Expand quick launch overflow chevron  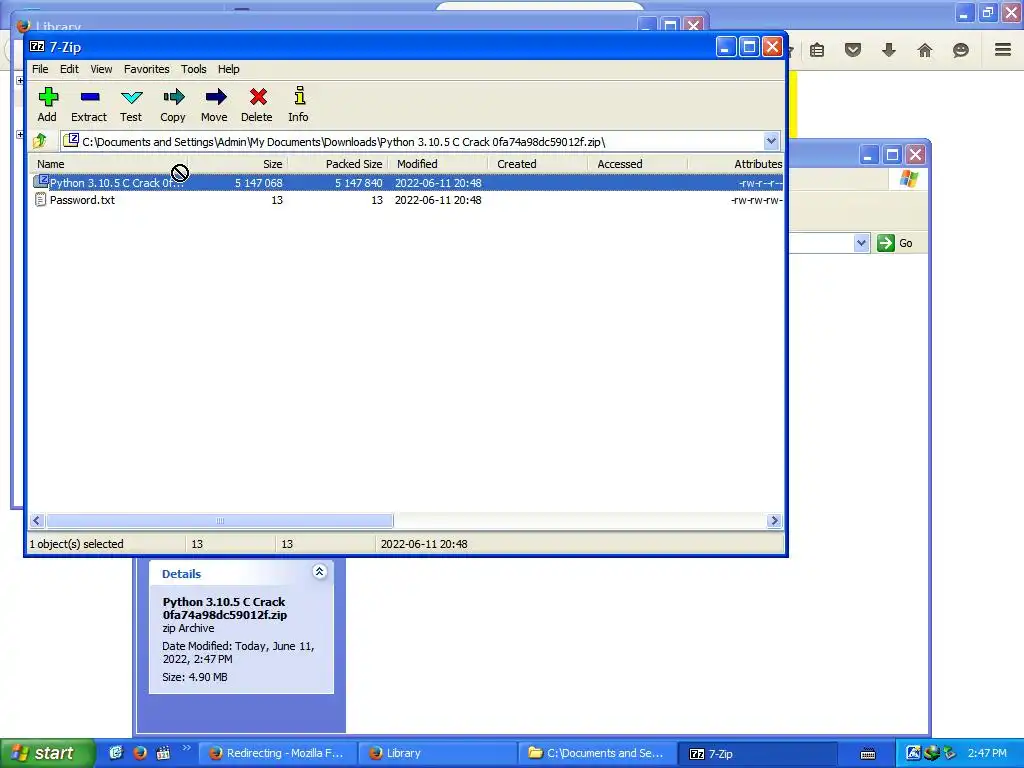[x=187, y=748]
